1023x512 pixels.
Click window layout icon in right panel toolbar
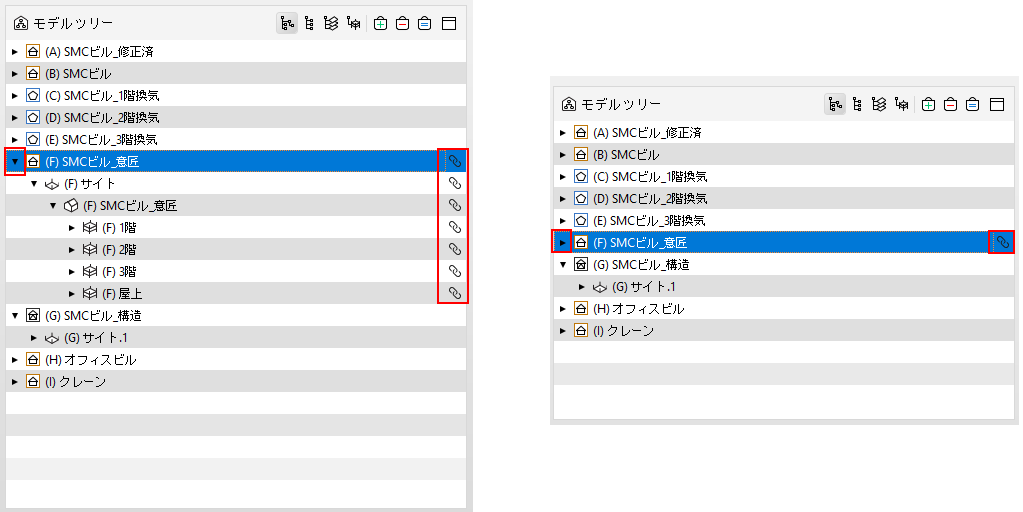(x=997, y=104)
